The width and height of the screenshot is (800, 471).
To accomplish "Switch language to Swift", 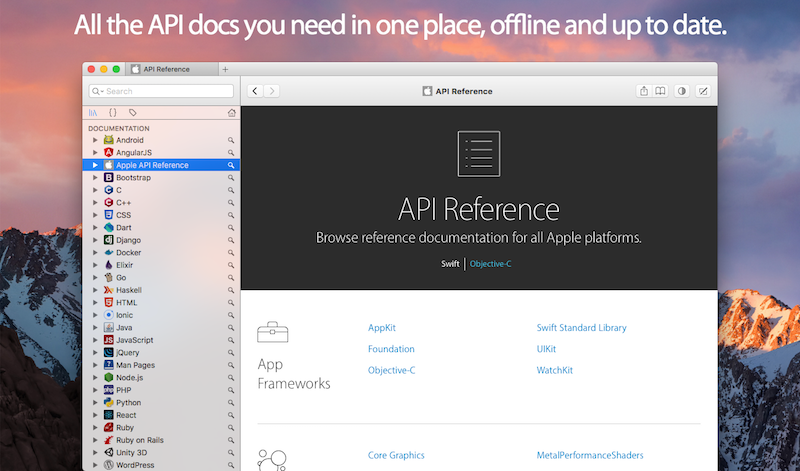I will [x=450, y=264].
